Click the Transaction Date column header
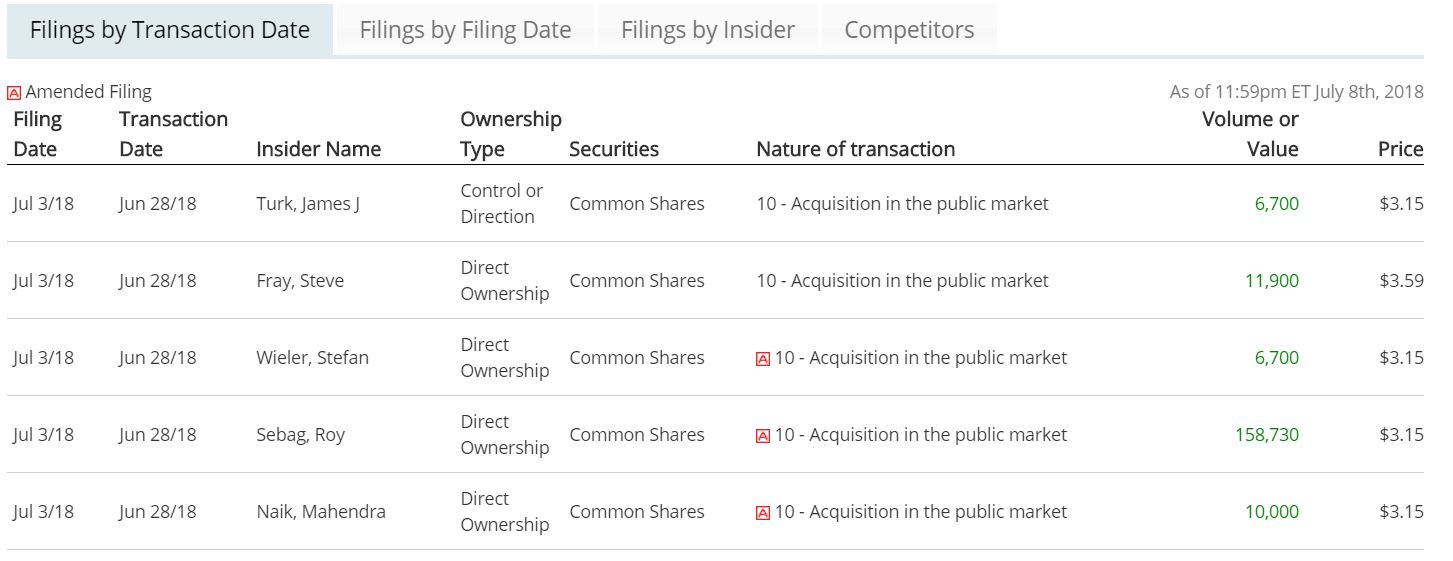The image size is (1453, 561). click(x=173, y=134)
